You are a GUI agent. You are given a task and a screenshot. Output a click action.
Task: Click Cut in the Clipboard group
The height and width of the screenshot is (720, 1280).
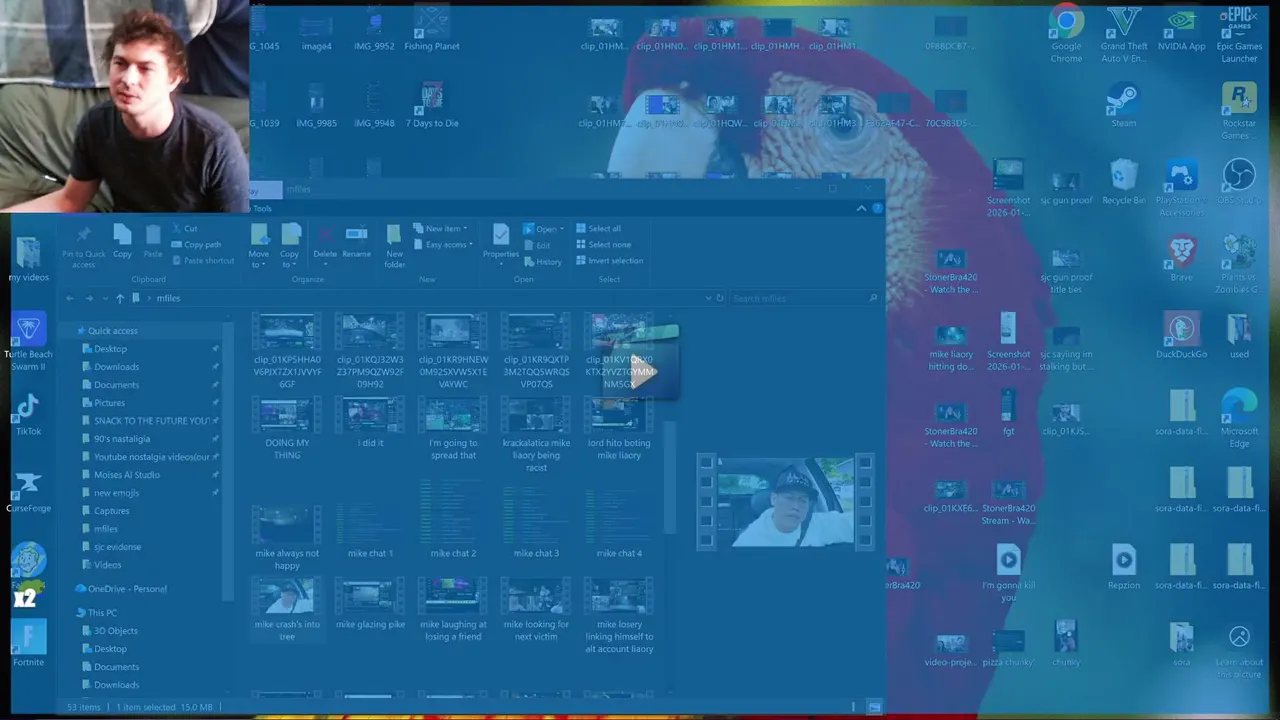(x=183, y=228)
